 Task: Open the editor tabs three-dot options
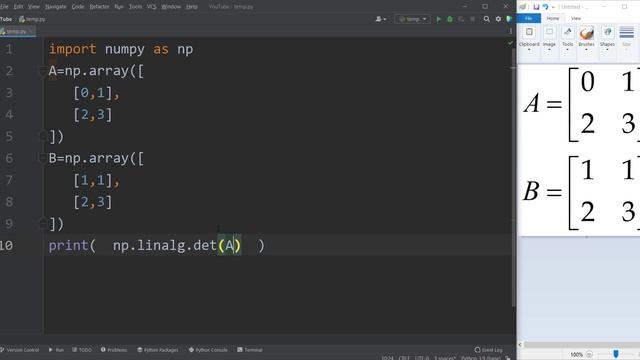(511, 31)
